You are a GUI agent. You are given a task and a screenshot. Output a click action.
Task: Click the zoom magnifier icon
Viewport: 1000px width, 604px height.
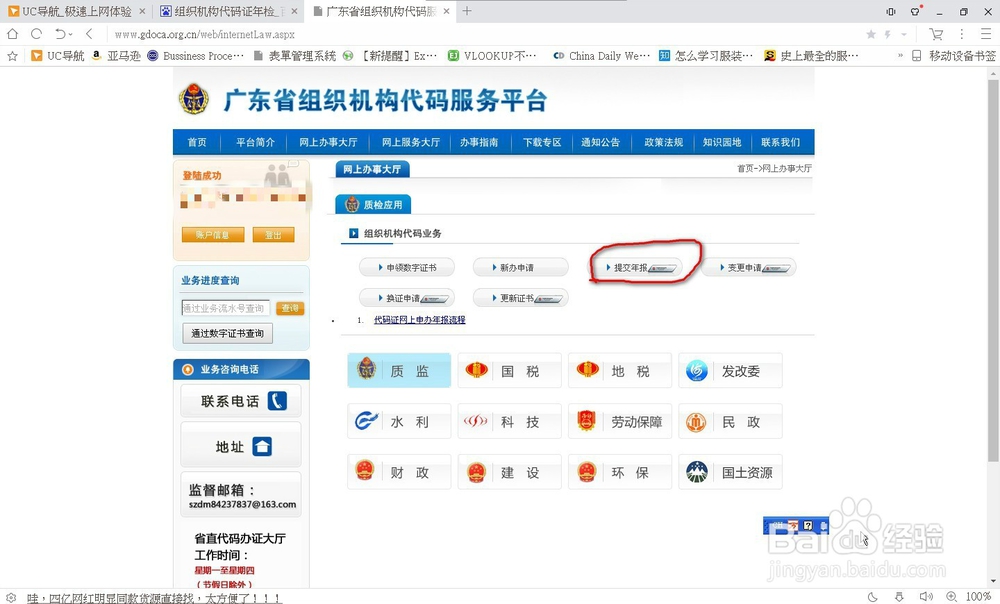pyautogui.click(x=952, y=596)
